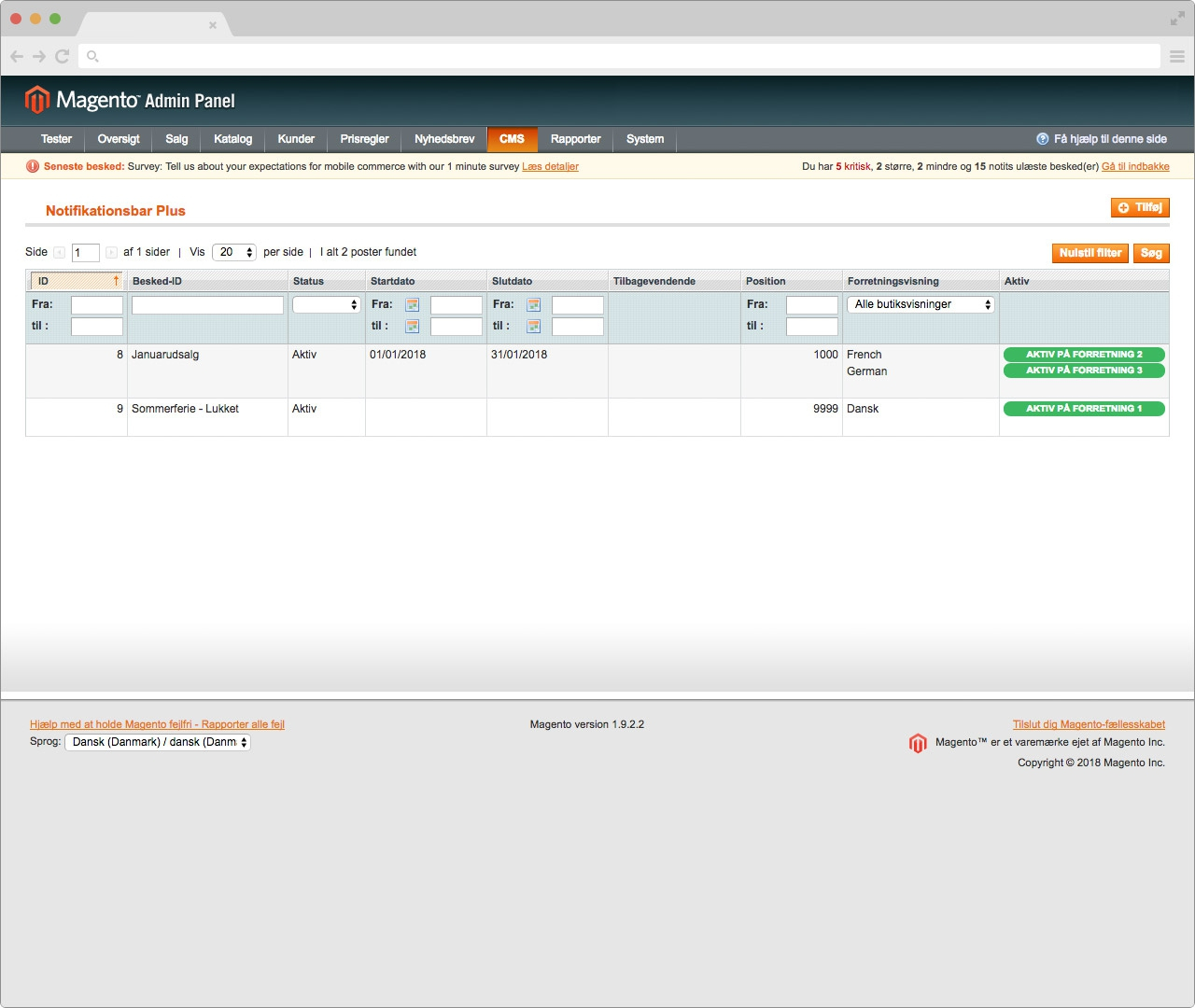
Task: Open the System menu
Action: pos(645,139)
